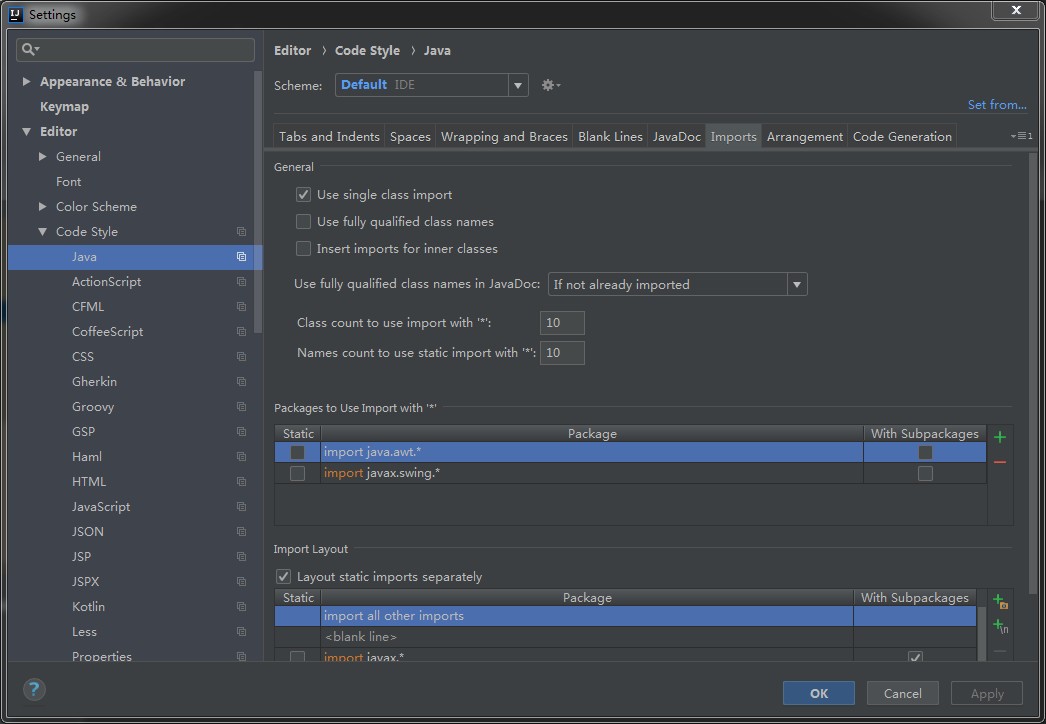The width and height of the screenshot is (1046, 724).
Task: Click the search magnifier icon in settings
Action: tap(30, 49)
